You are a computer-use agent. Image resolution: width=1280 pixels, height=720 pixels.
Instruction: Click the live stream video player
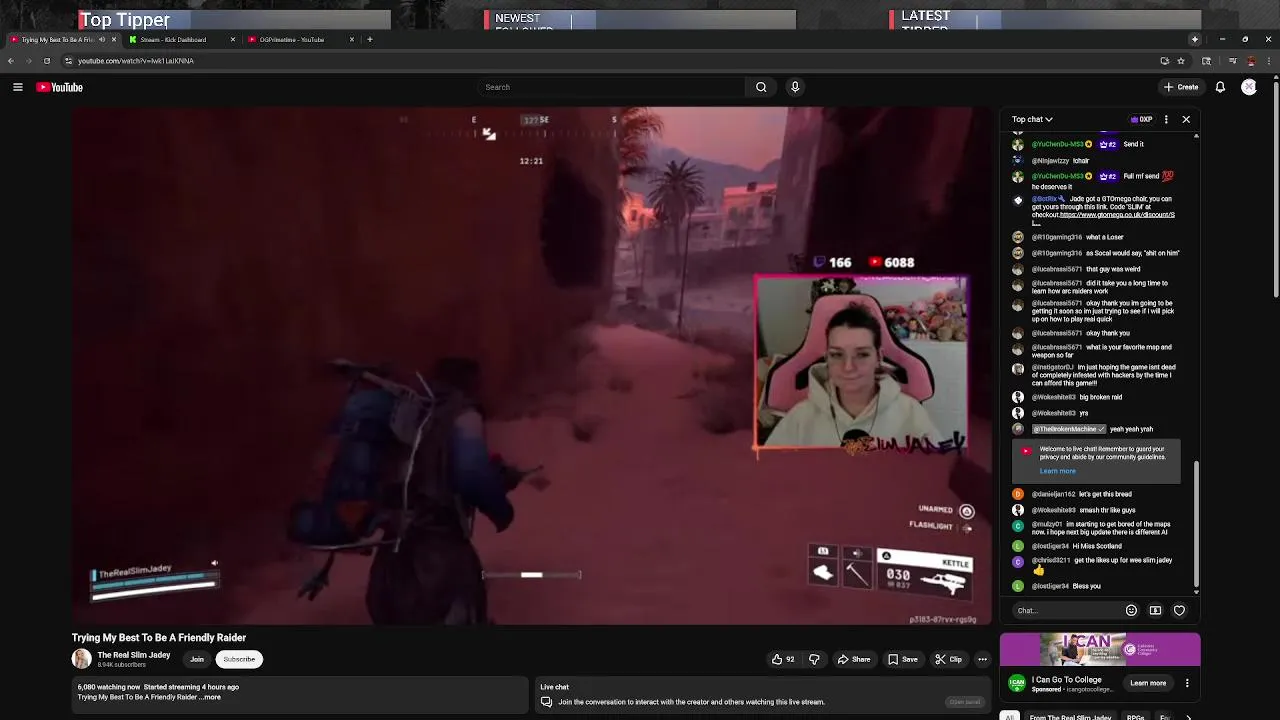point(532,366)
